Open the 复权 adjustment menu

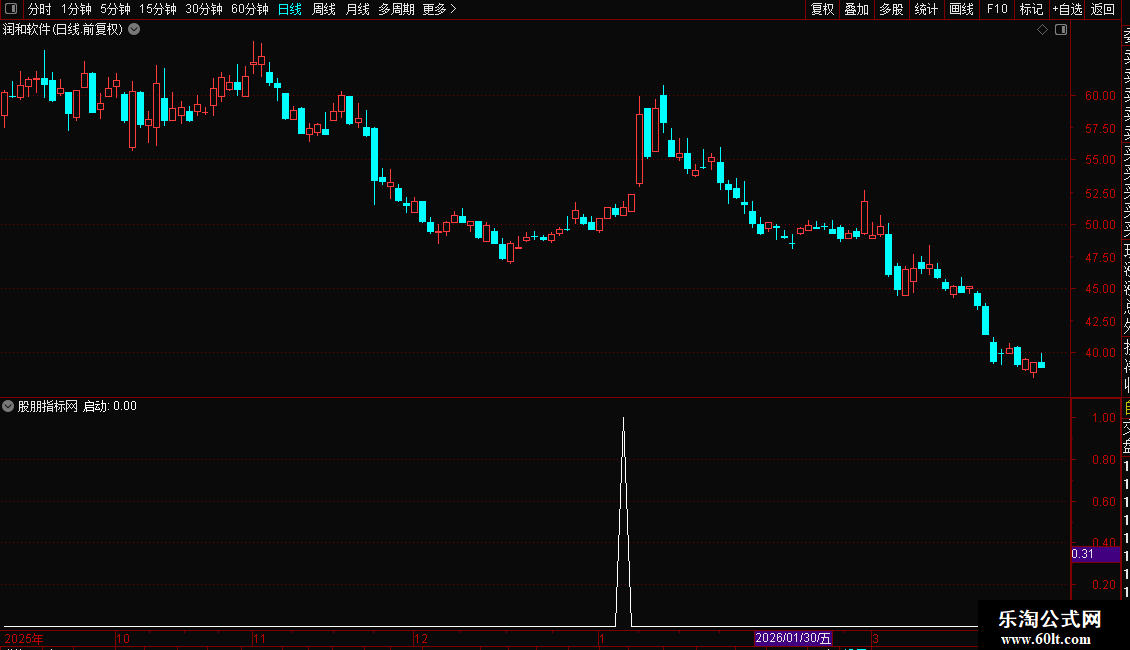[x=822, y=9]
